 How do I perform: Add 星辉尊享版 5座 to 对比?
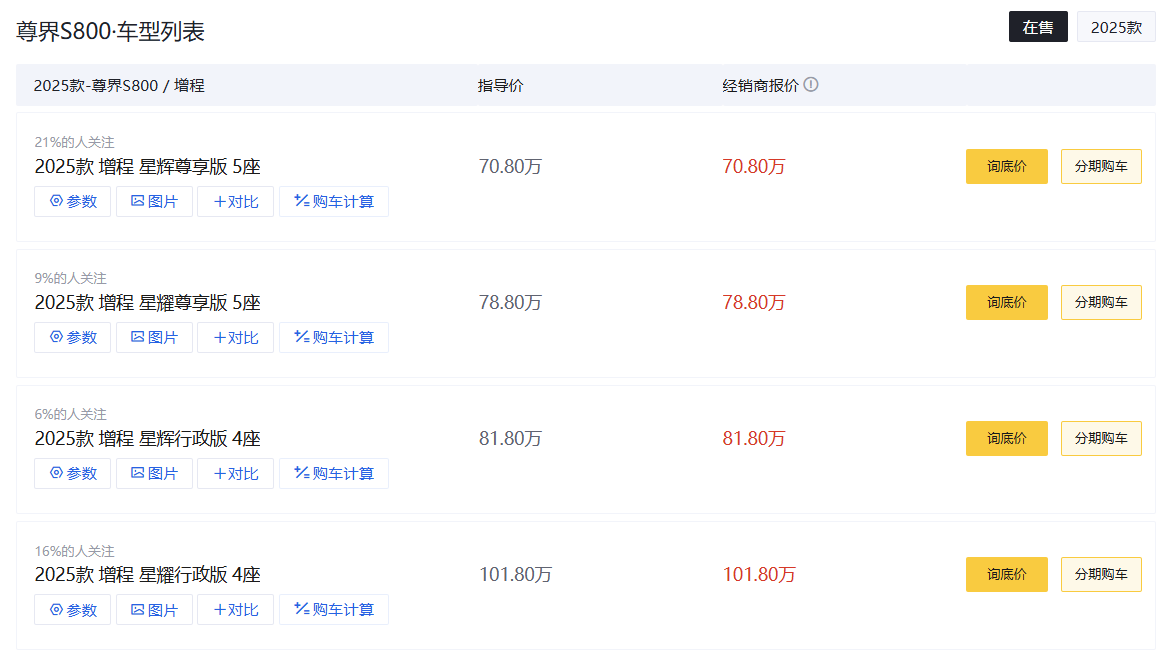point(235,202)
